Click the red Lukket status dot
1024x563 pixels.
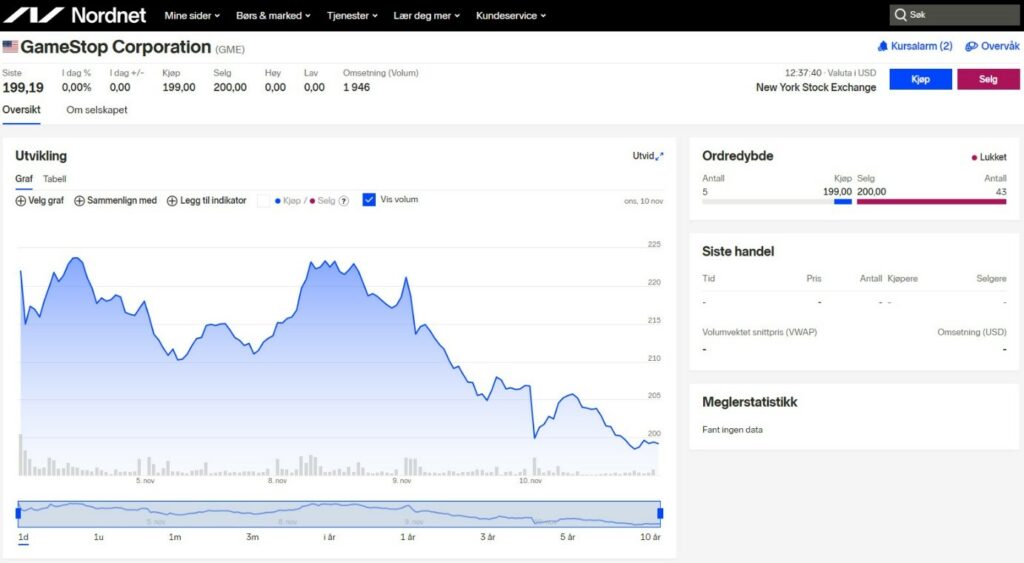(x=974, y=157)
